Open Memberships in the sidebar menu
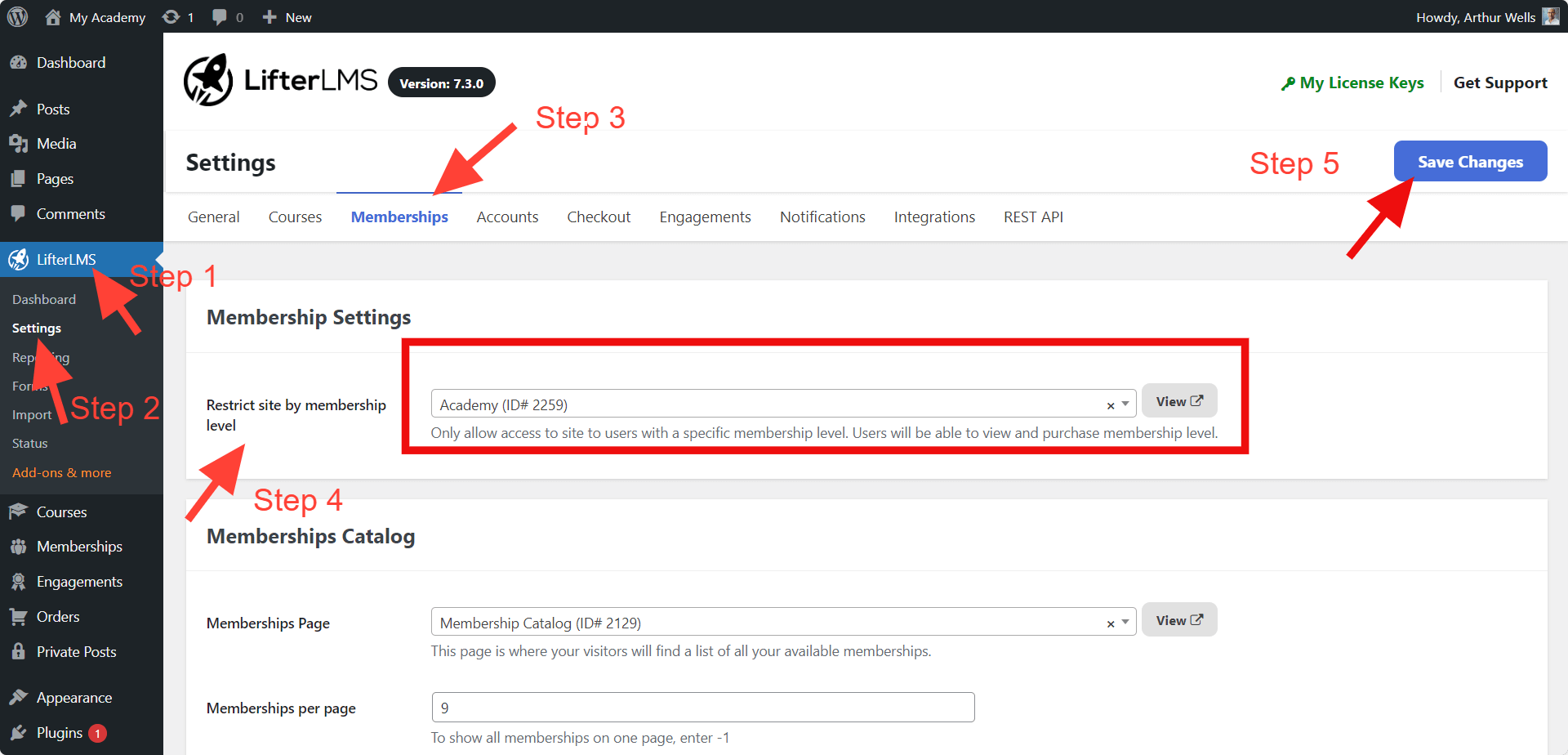Image resolution: width=1568 pixels, height=755 pixels. [79, 547]
